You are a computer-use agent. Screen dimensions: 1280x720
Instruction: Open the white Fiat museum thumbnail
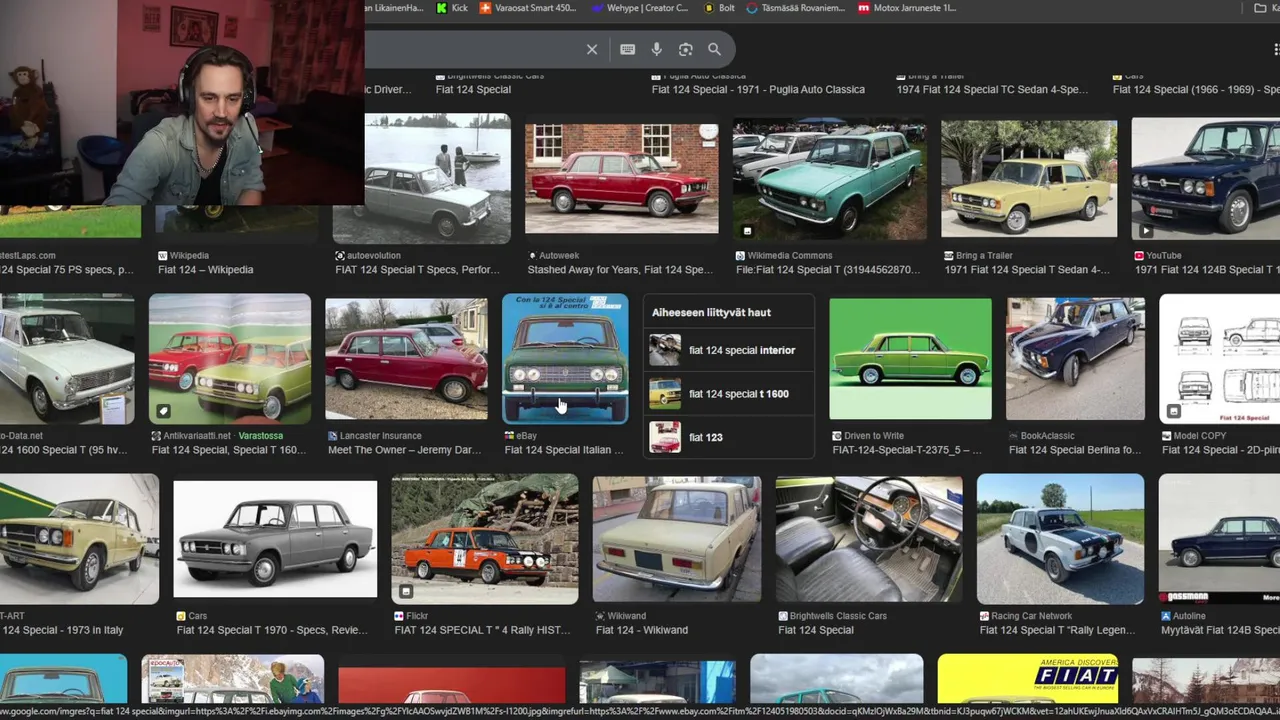click(x=67, y=359)
